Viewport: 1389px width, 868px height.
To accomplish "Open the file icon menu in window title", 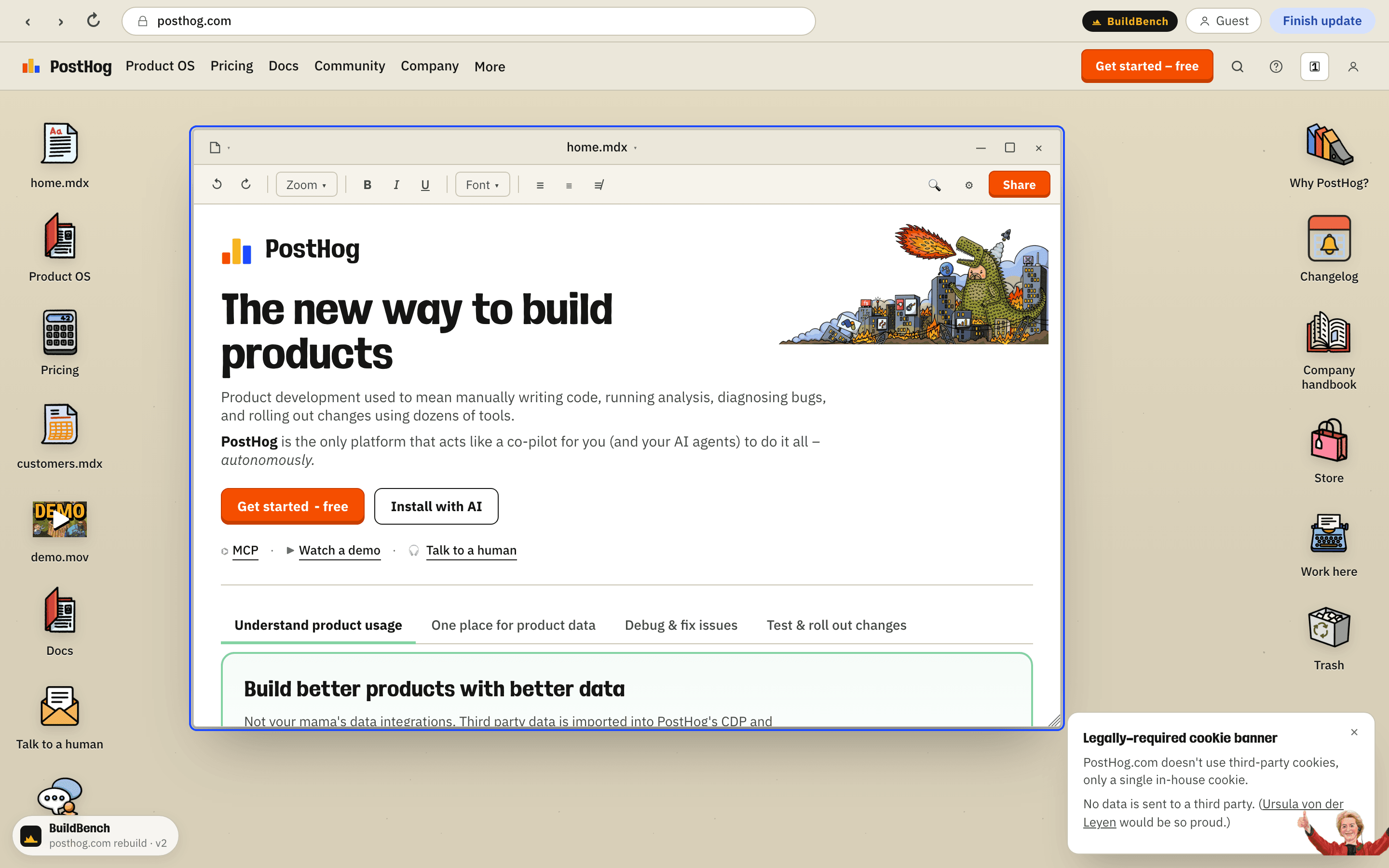I will tap(219, 148).
